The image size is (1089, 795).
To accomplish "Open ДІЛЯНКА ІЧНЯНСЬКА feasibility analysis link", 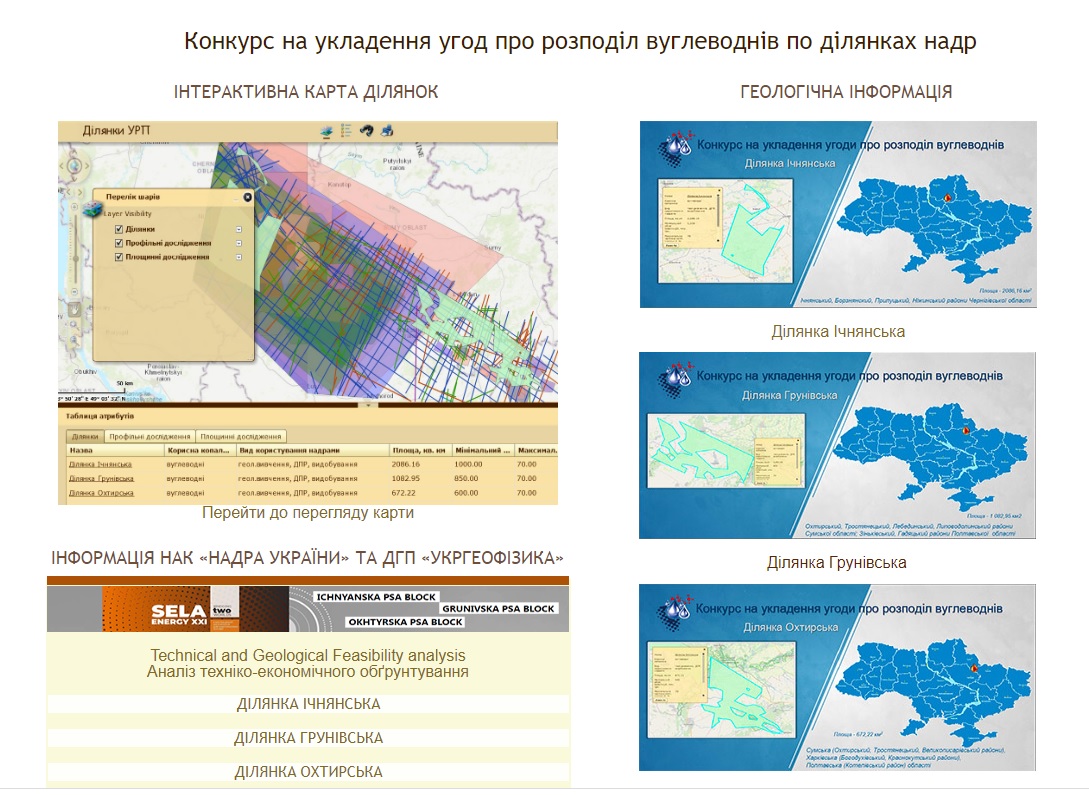I will point(308,704).
